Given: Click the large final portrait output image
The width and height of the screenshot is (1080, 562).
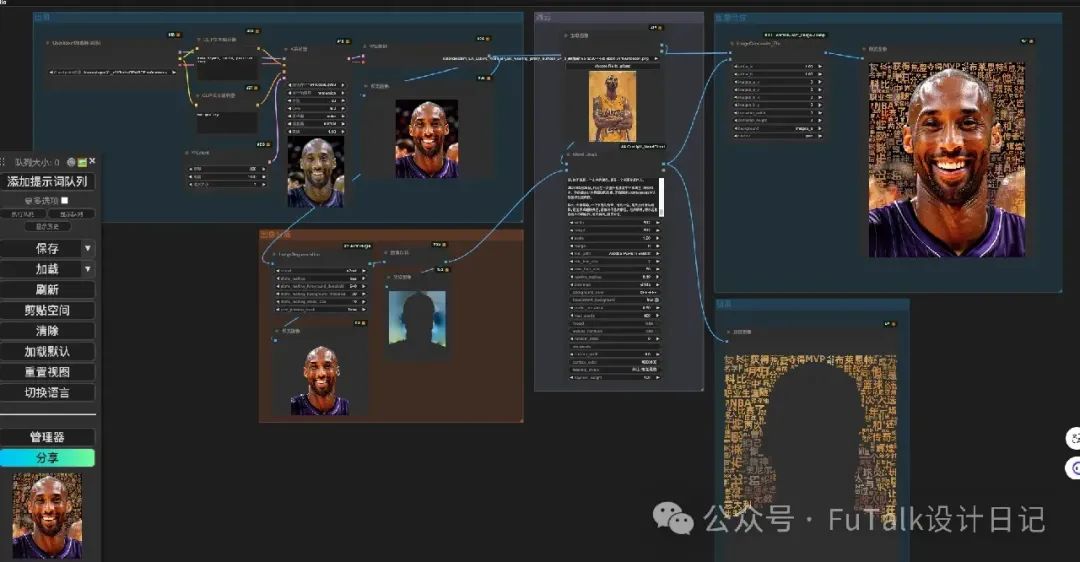Looking at the screenshot, I should 946,160.
